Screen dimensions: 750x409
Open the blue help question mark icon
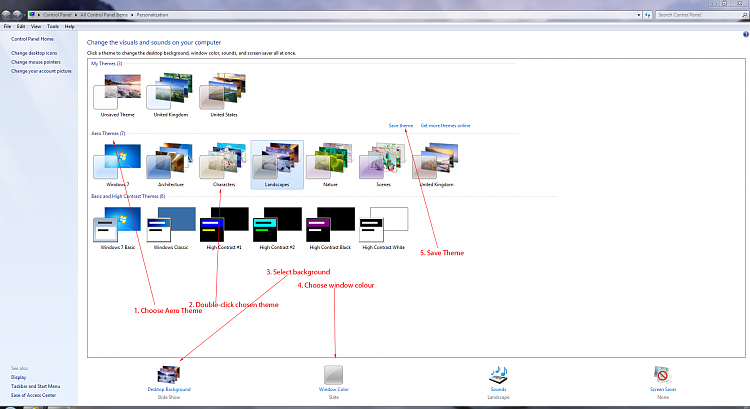[x=745, y=34]
